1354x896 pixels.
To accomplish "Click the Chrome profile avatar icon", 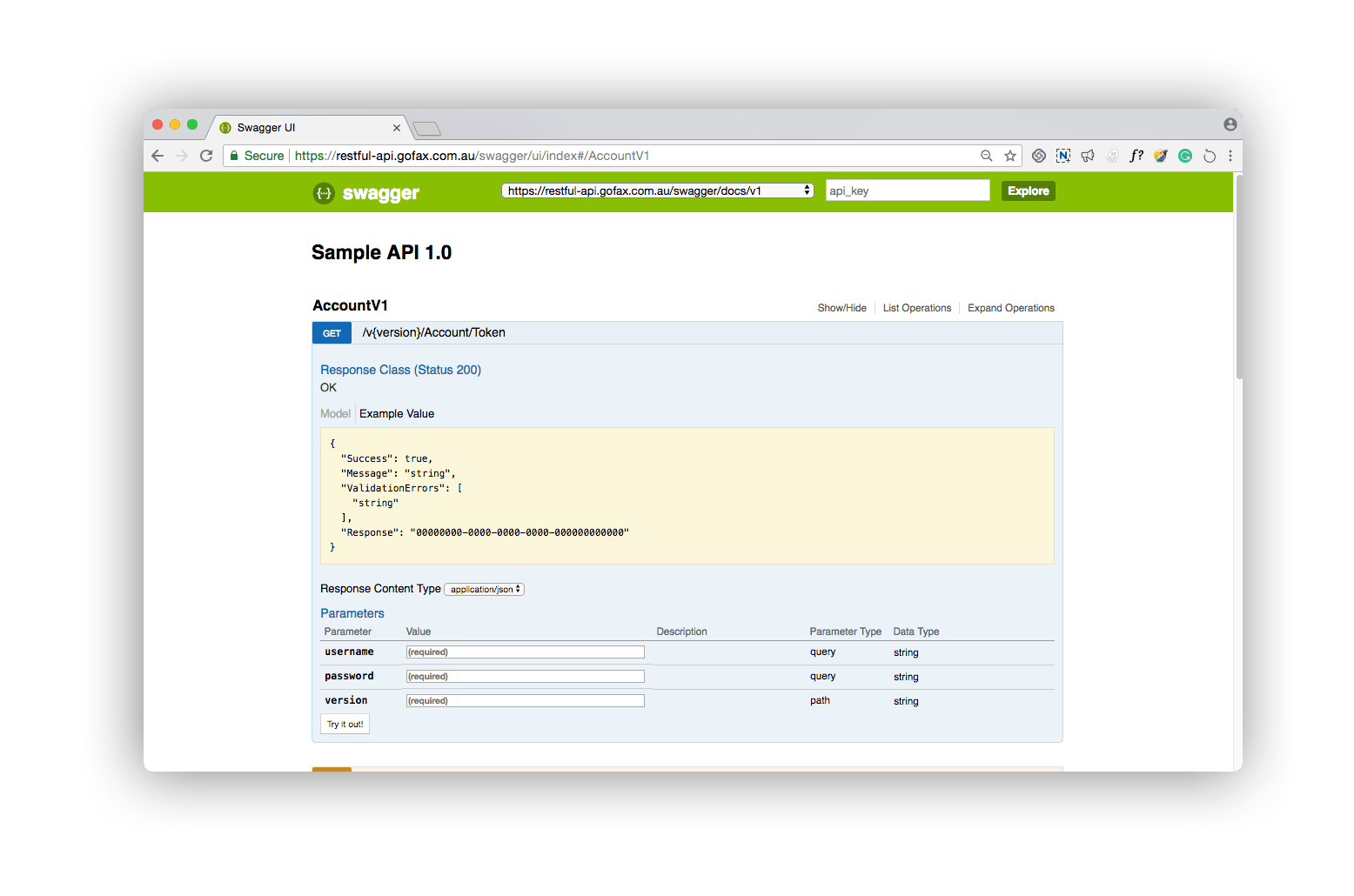I will point(1230,124).
